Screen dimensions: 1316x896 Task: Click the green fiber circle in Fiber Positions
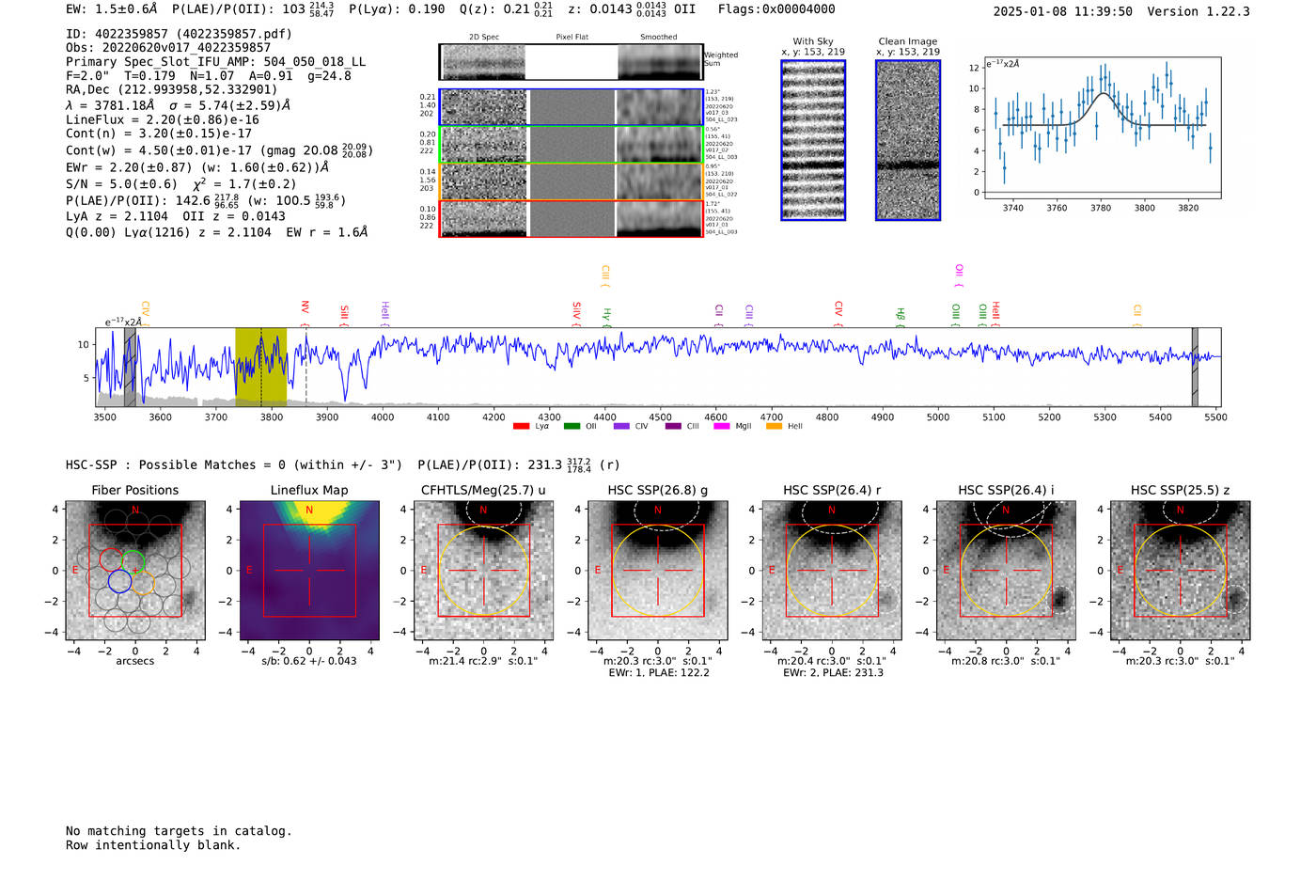[x=133, y=562]
